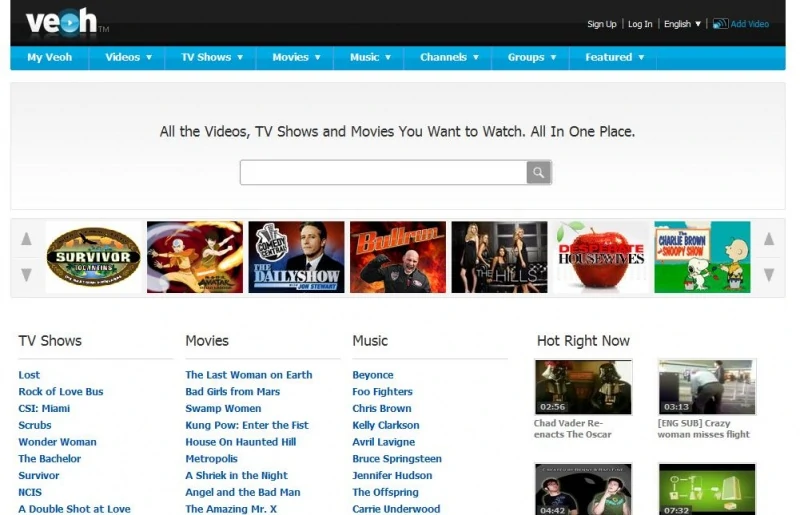Expand the Featured menu dropdown
This screenshot has width=800, height=515.
(x=641, y=57)
